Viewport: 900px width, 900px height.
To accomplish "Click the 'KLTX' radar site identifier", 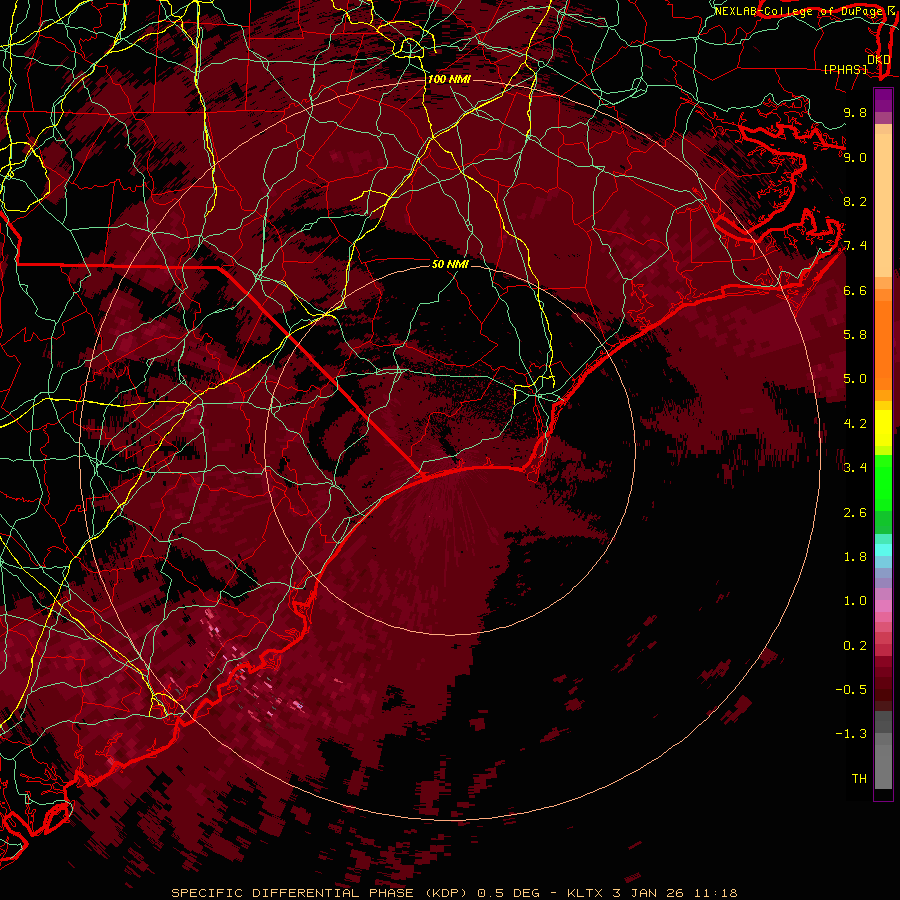I will [586, 893].
